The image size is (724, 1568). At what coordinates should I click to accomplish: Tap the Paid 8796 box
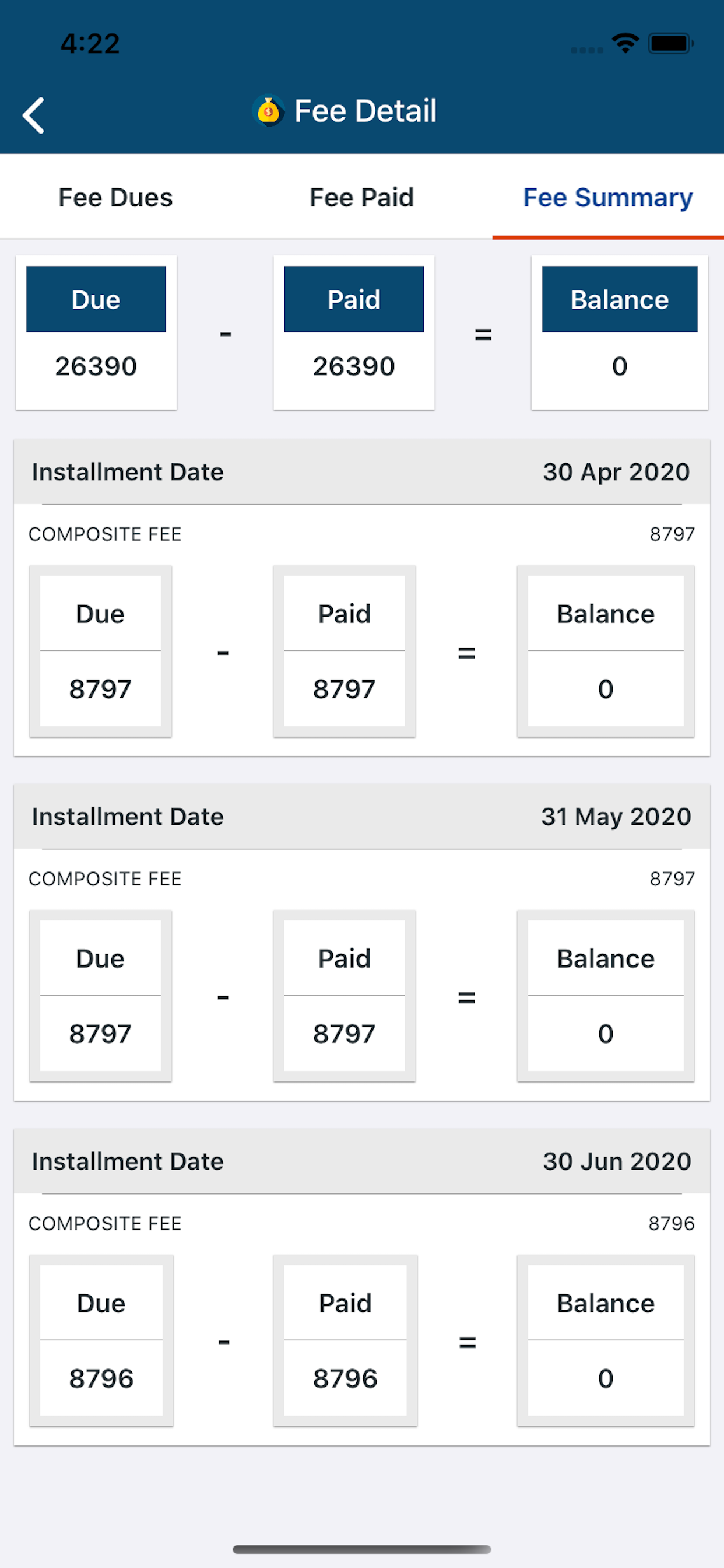(345, 1340)
